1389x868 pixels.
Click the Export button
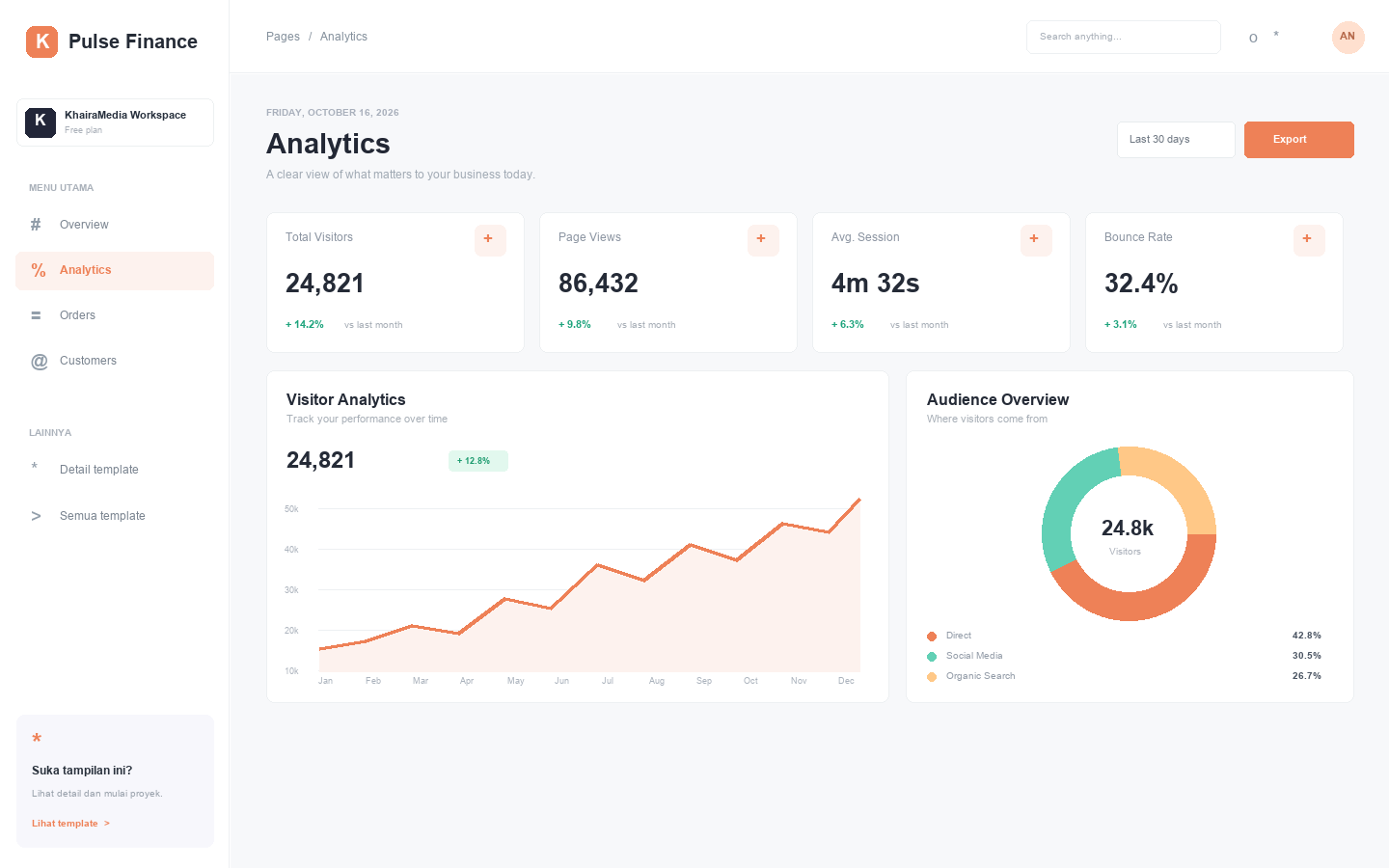(x=1298, y=140)
